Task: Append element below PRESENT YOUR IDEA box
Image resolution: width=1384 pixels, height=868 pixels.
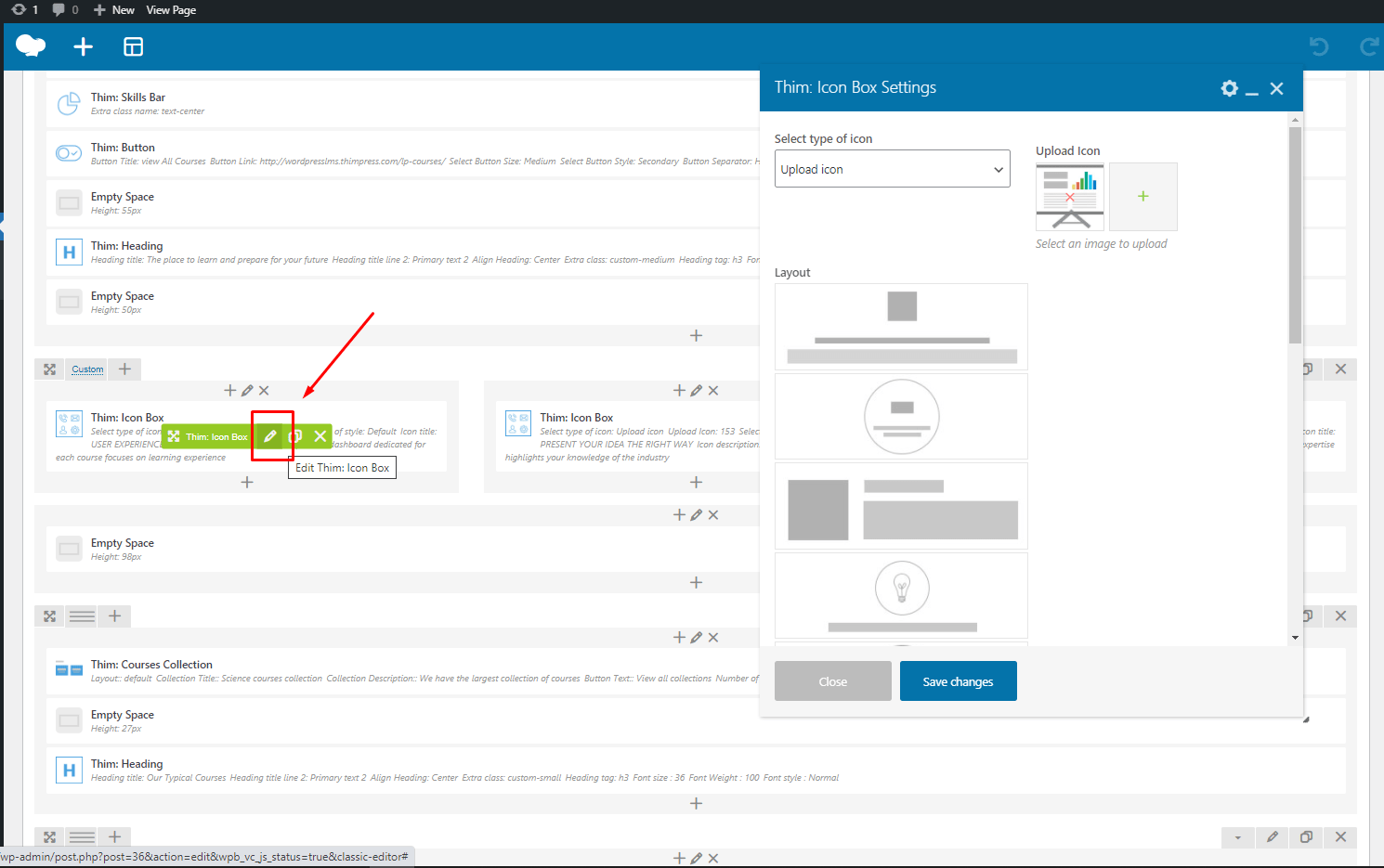Action: [x=697, y=482]
